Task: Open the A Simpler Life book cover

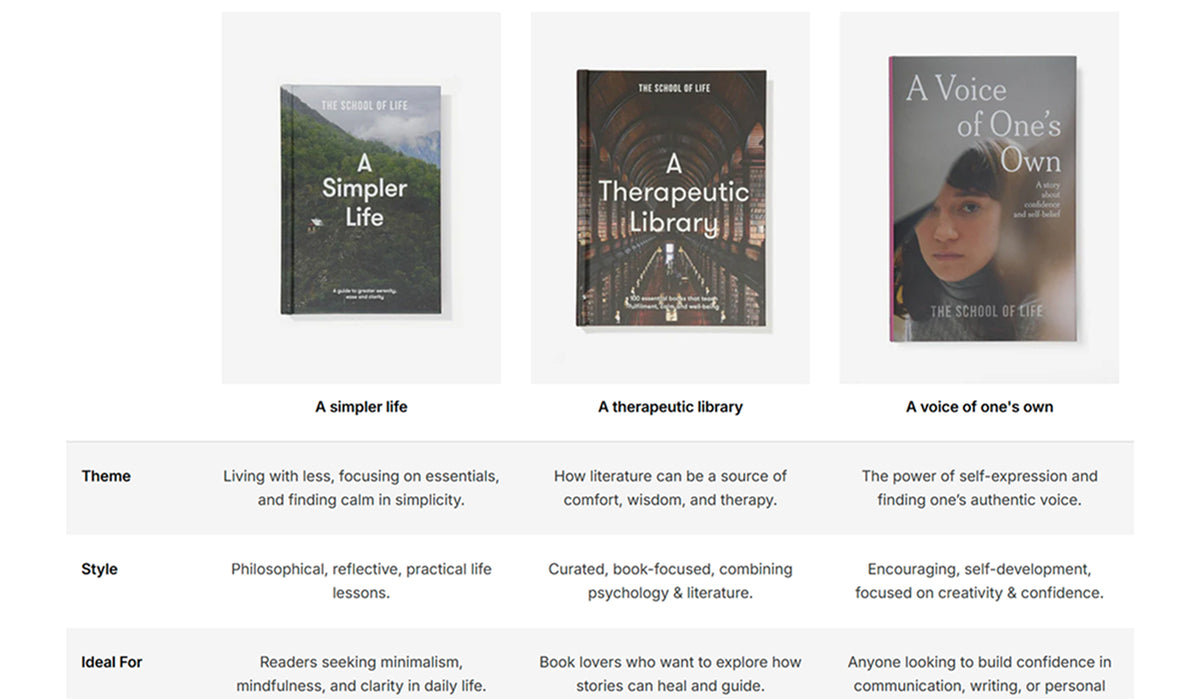Action: point(361,200)
